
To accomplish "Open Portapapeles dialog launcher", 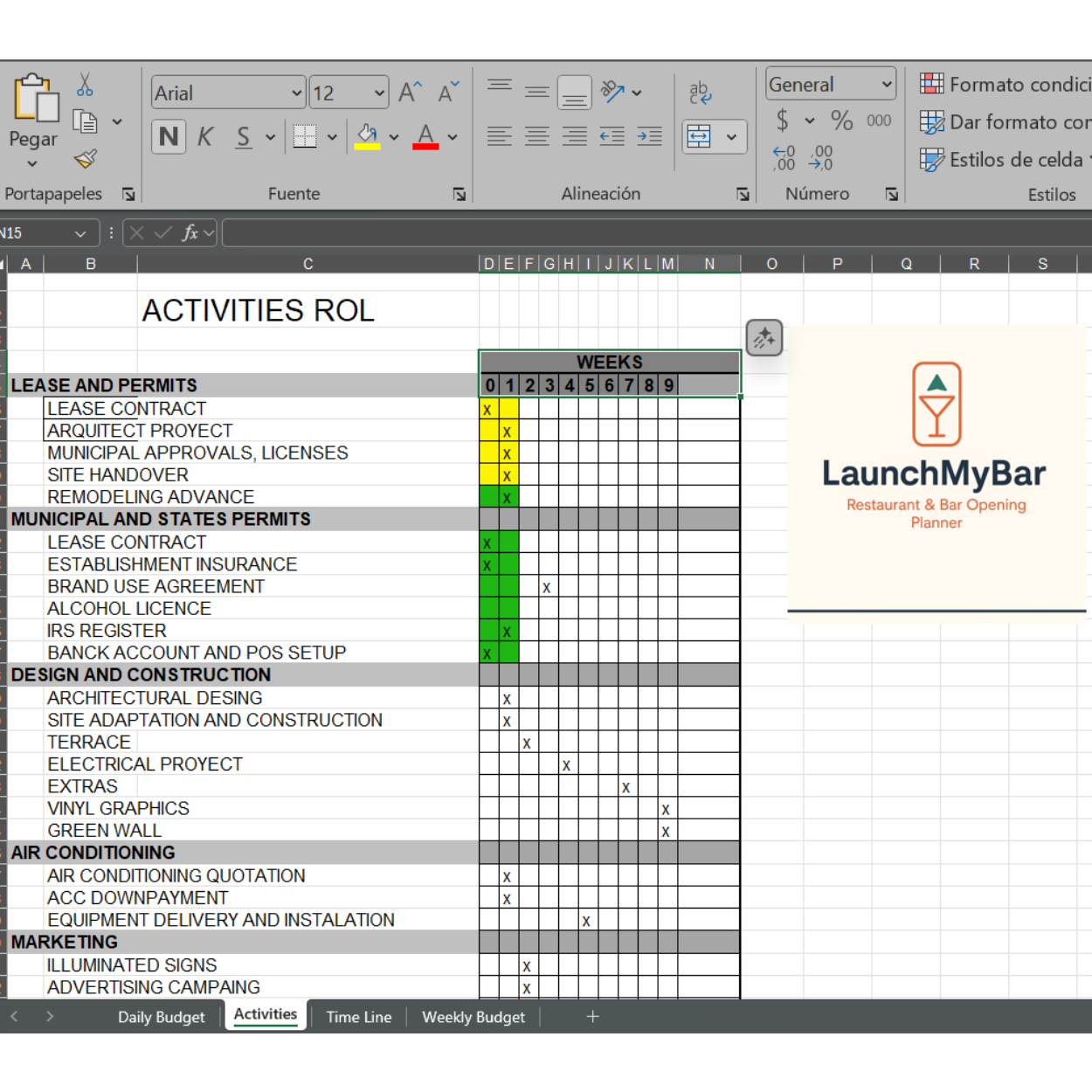I will pos(128,194).
